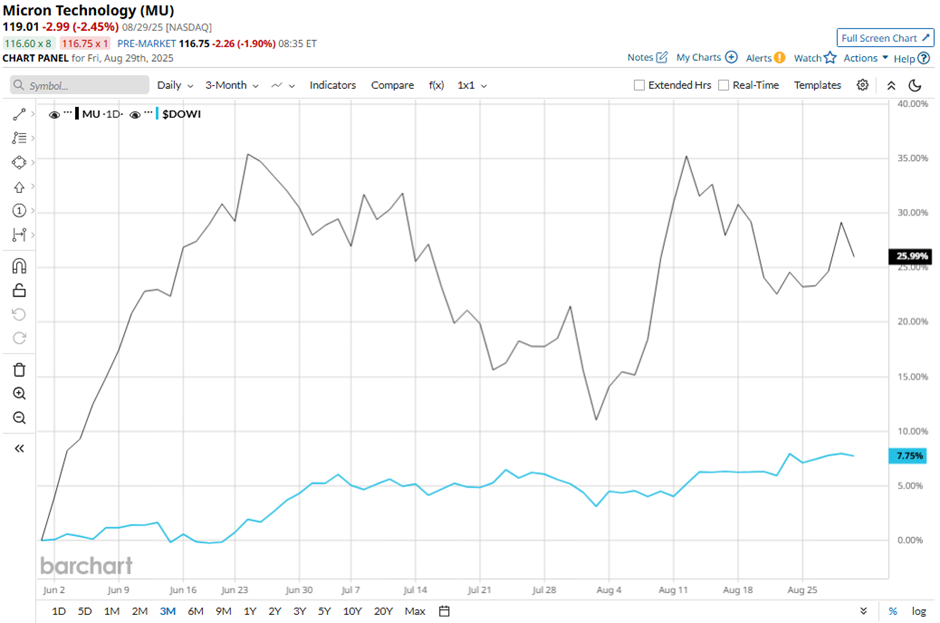Click the blue $DOWI series color swatch
The image size is (940, 623).
tap(157, 114)
